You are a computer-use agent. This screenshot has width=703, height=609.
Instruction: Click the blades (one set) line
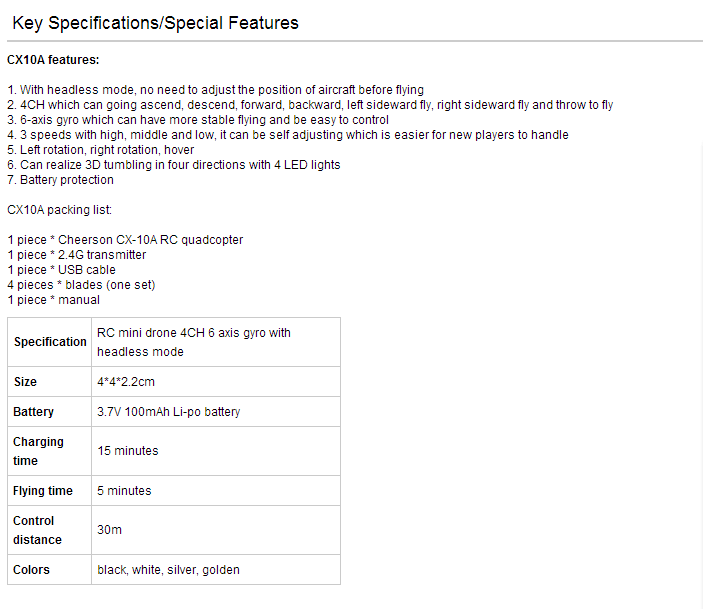81,285
